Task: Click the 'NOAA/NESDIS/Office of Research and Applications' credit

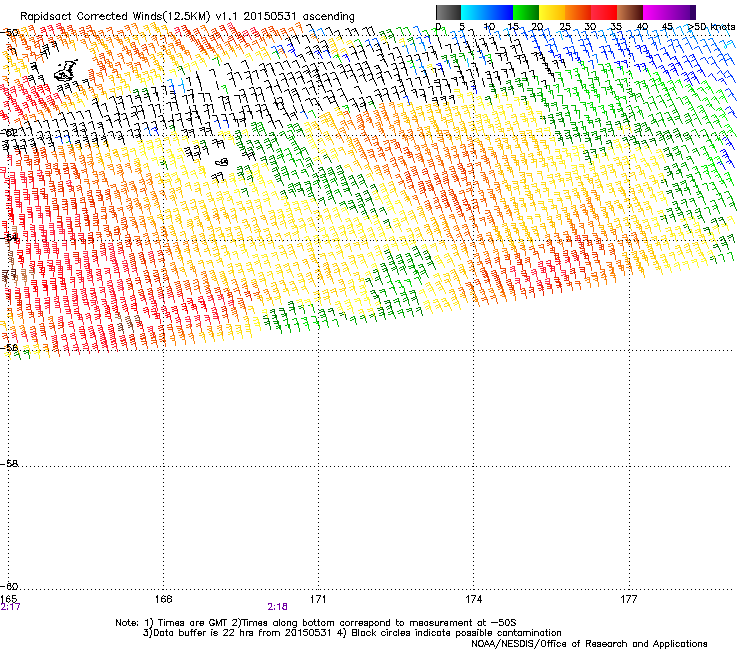Action: [589, 644]
